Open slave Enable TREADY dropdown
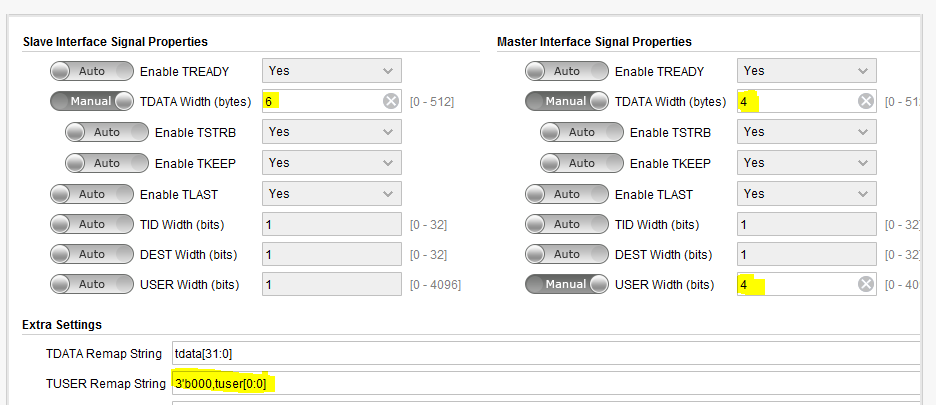Screen dimensions: 936x405 (x=332, y=71)
